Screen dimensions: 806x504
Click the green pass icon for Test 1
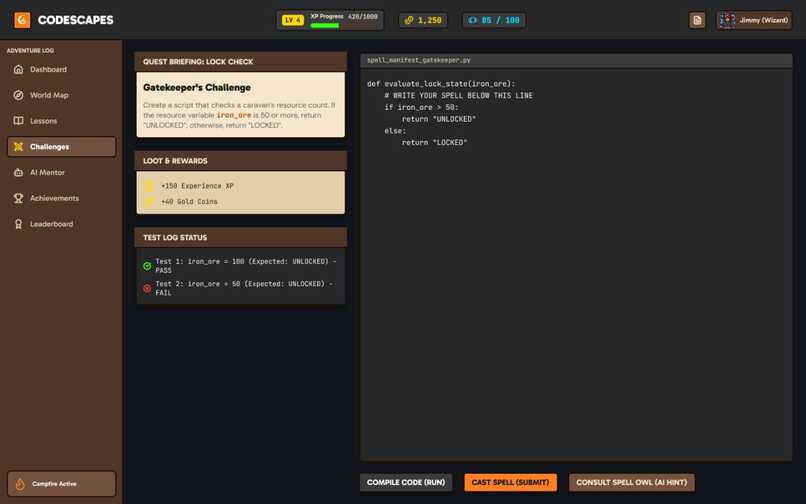[147, 266]
